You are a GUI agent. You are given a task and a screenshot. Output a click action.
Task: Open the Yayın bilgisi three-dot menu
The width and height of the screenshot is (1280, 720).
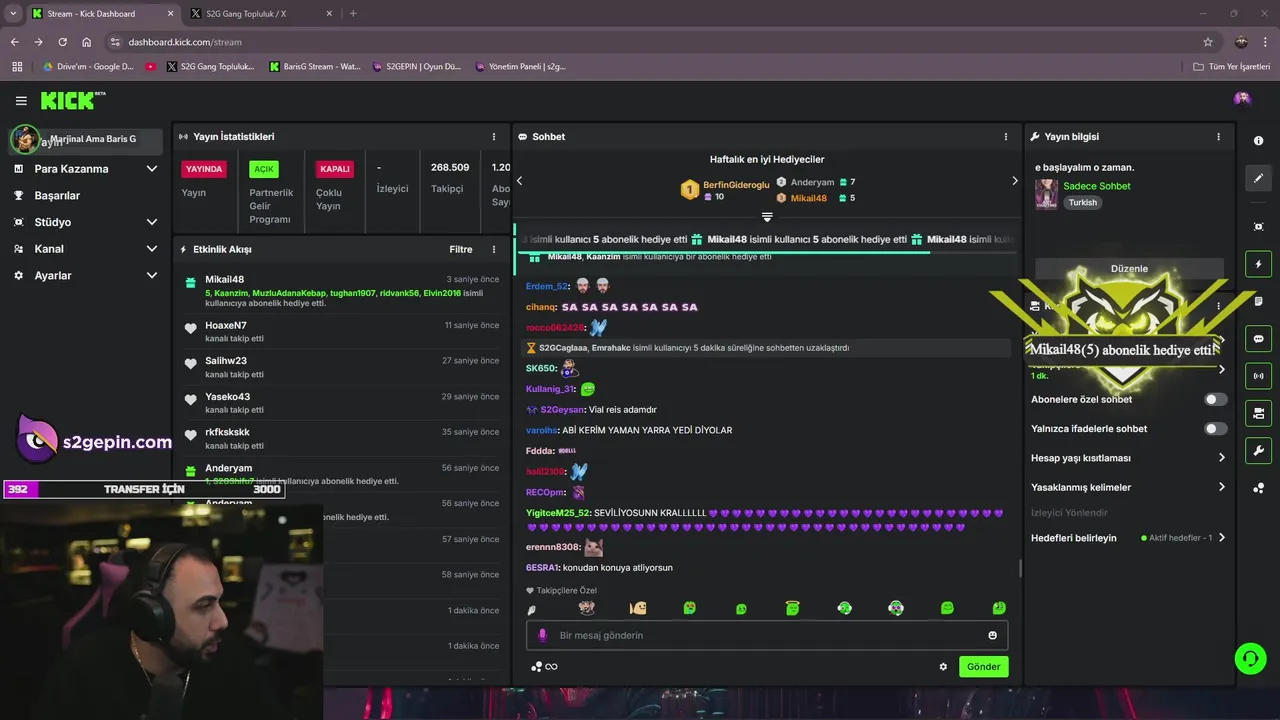click(1218, 137)
